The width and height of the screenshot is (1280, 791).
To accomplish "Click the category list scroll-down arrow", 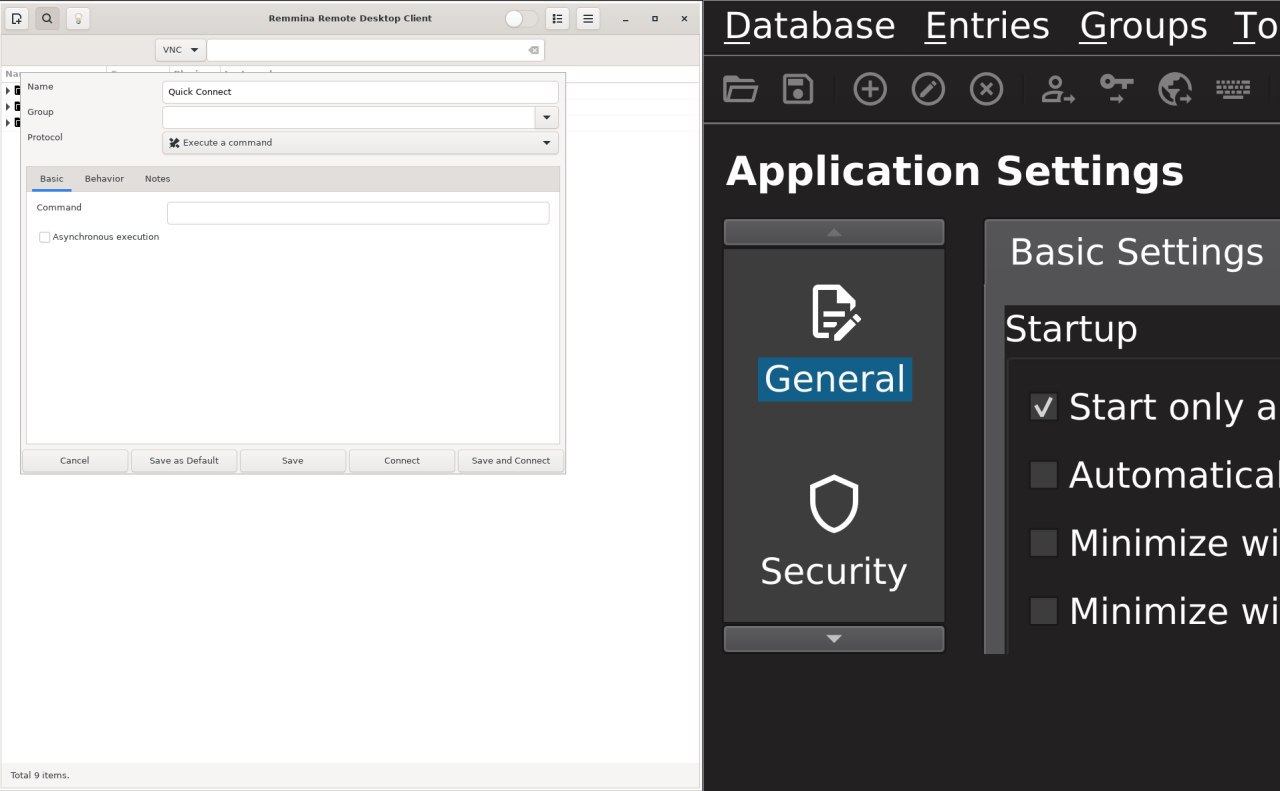I will 834,639.
